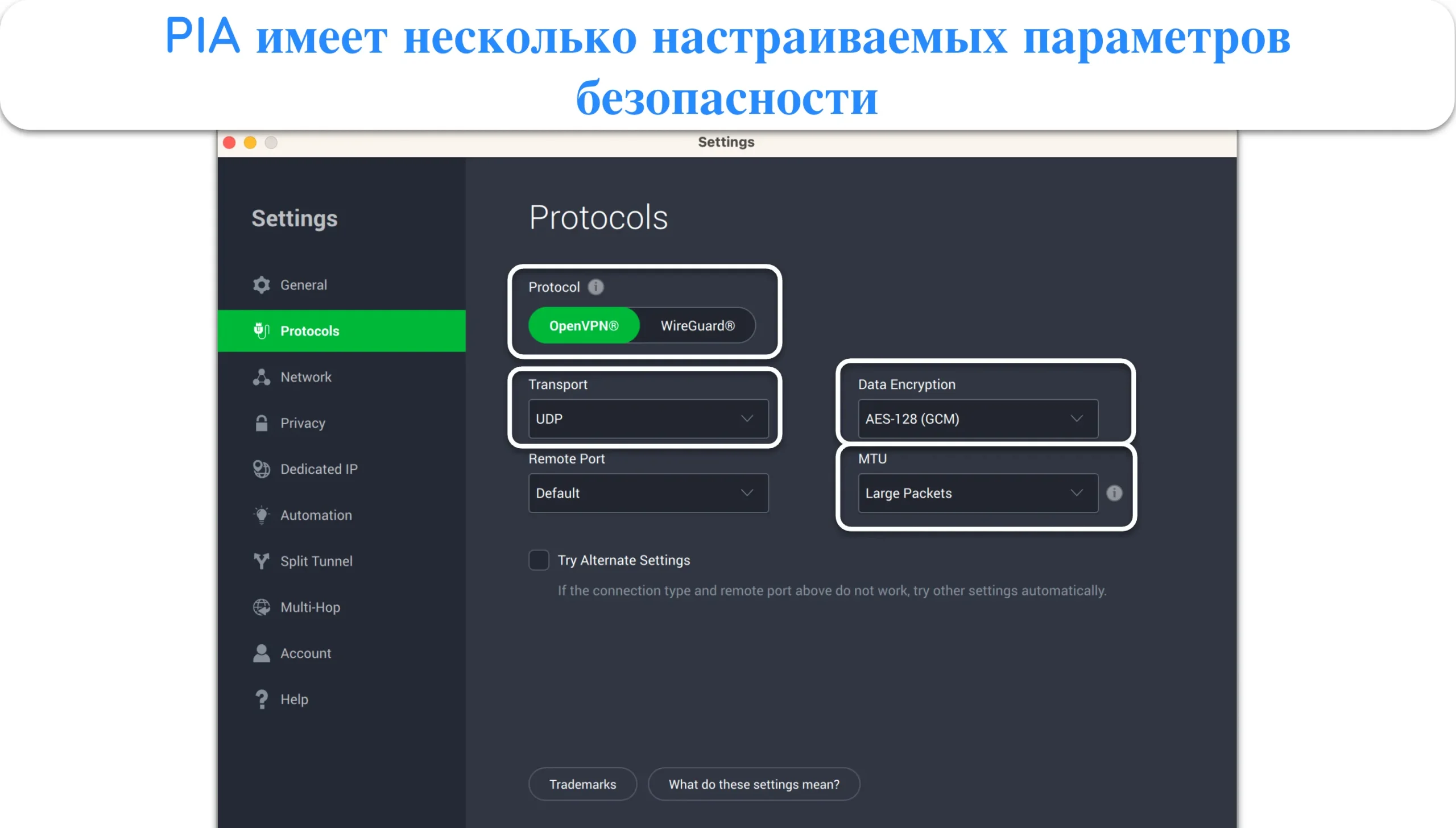Open the Data Encryption dropdown AES-128 (GCM)
Image resolution: width=1456 pixels, height=828 pixels.
[x=977, y=419]
